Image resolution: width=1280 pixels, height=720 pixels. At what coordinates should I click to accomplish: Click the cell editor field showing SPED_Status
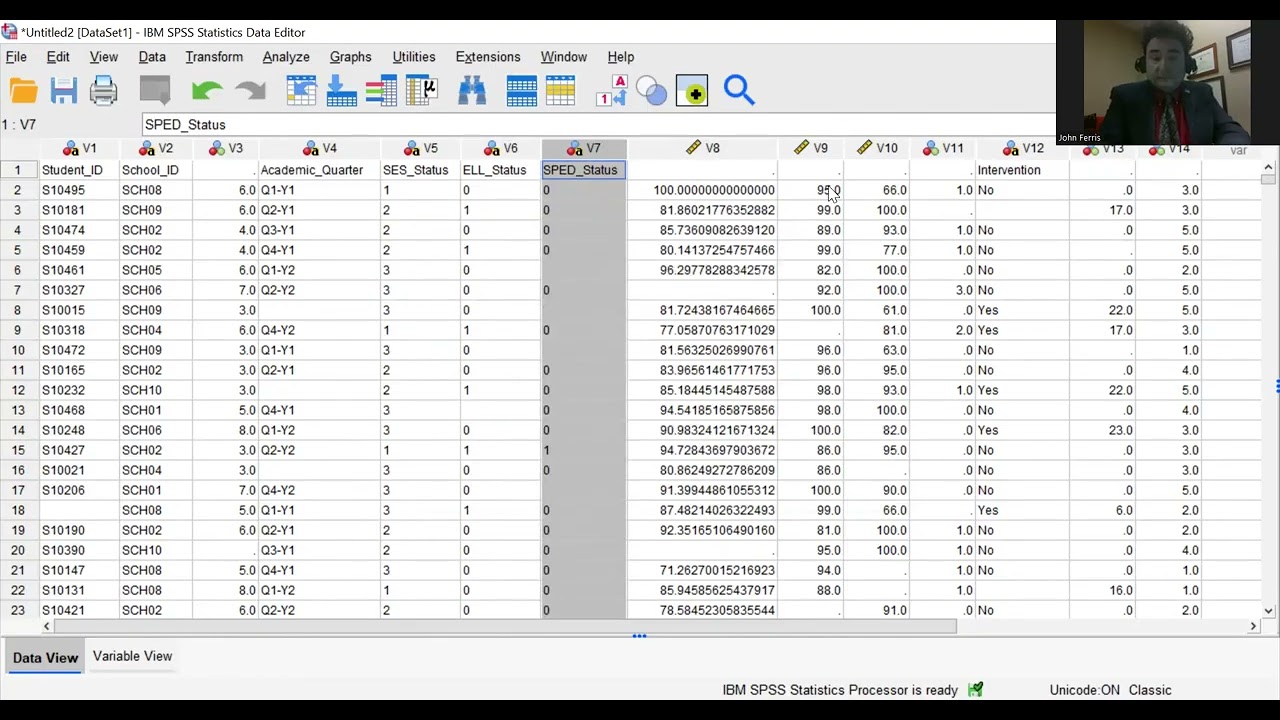pos(598,125)
